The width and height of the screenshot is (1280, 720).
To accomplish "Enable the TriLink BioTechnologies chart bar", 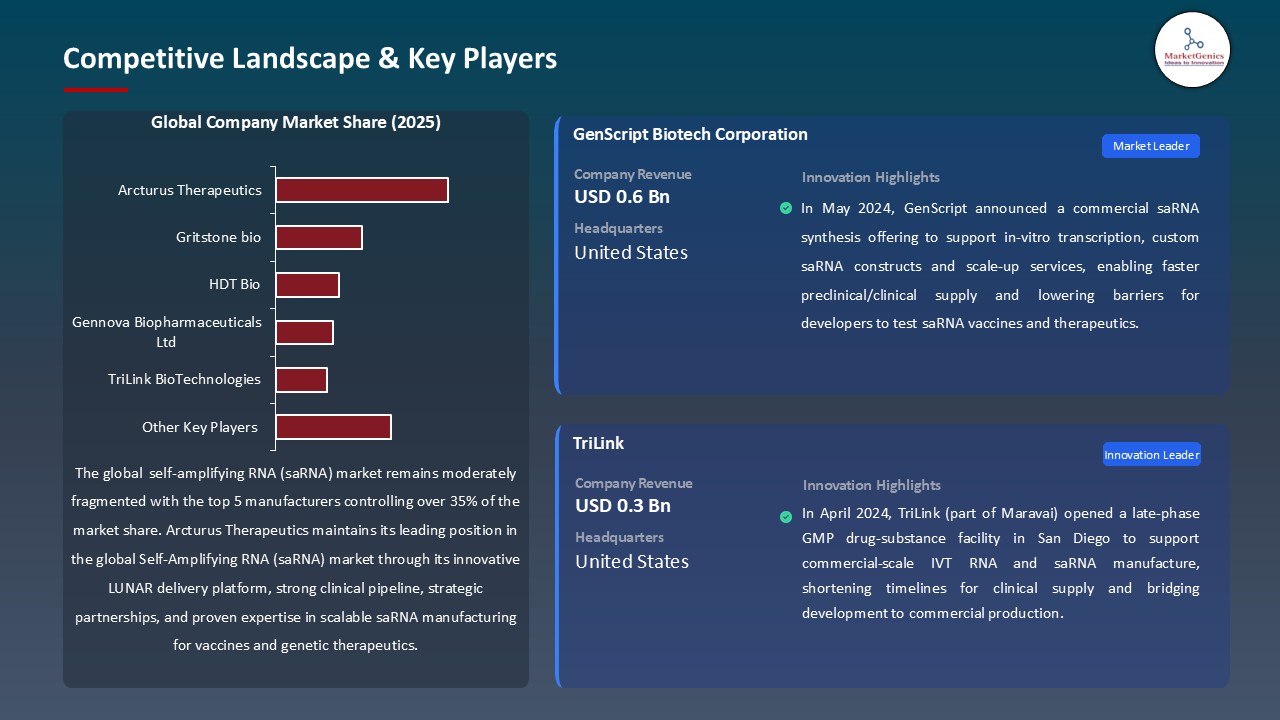I will 302,379.
